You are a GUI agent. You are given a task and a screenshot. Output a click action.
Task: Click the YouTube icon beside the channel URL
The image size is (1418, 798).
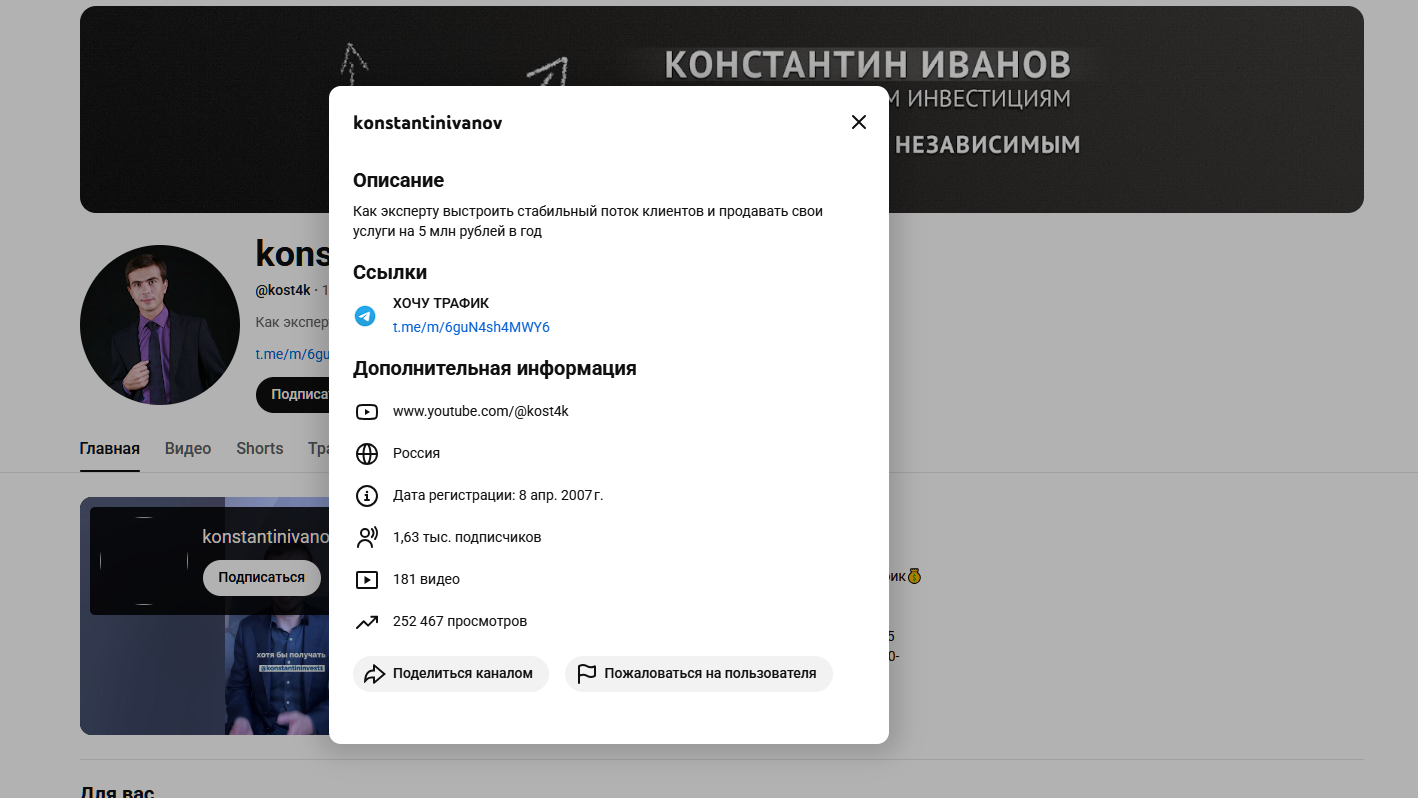pos(367,412)
